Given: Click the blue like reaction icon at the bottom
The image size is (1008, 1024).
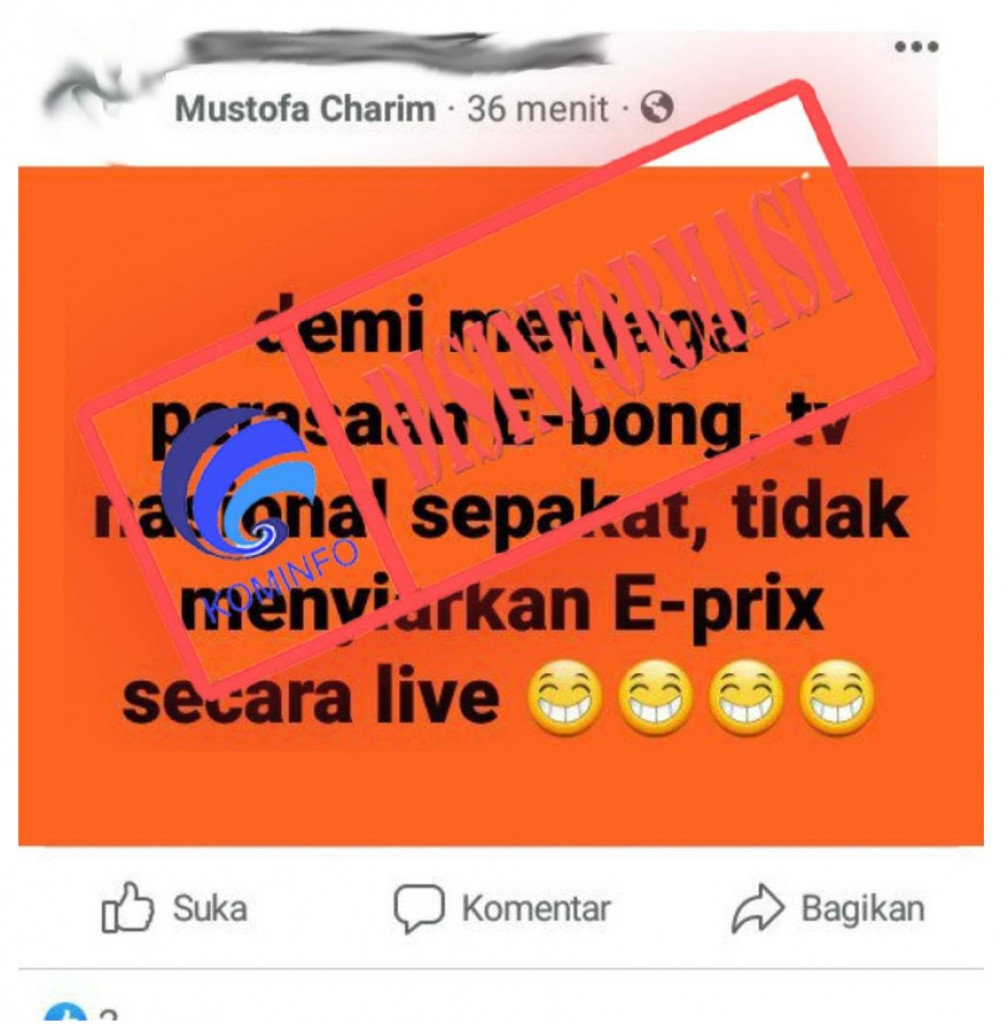Looking at the screenshot, I should click(x=65, y=1014).
